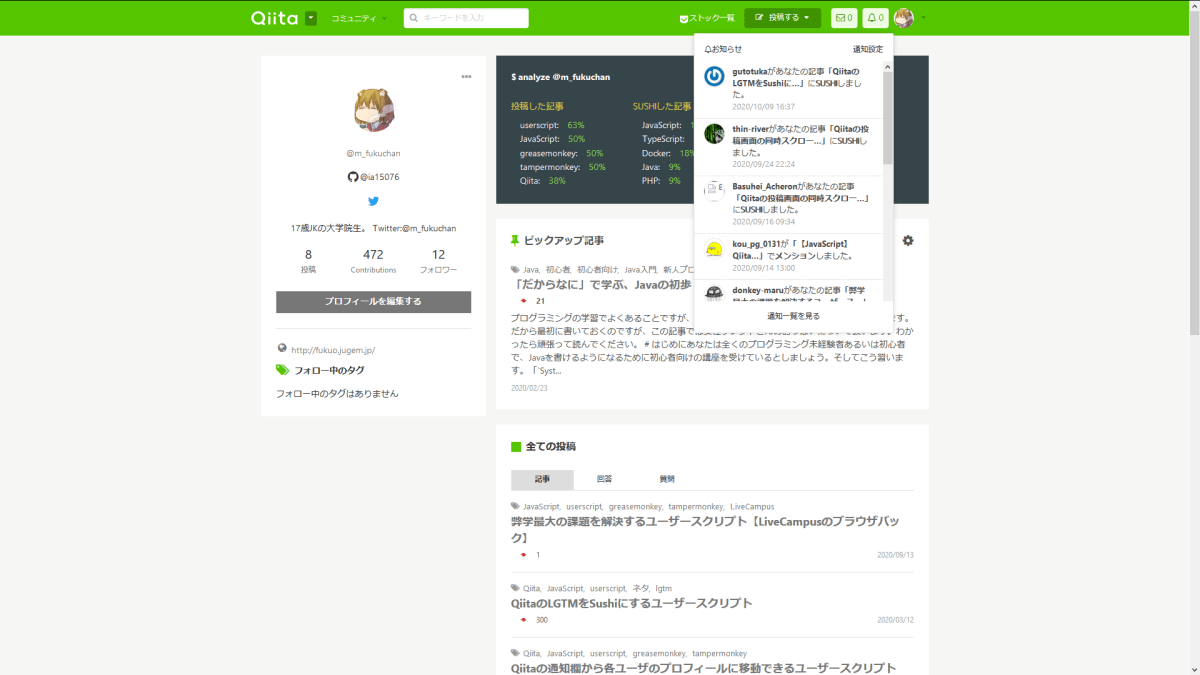The height and width of the screenshot is (675, 1200).
Task: Click the プロフィールを編集する button
Action: coord(373,302)
